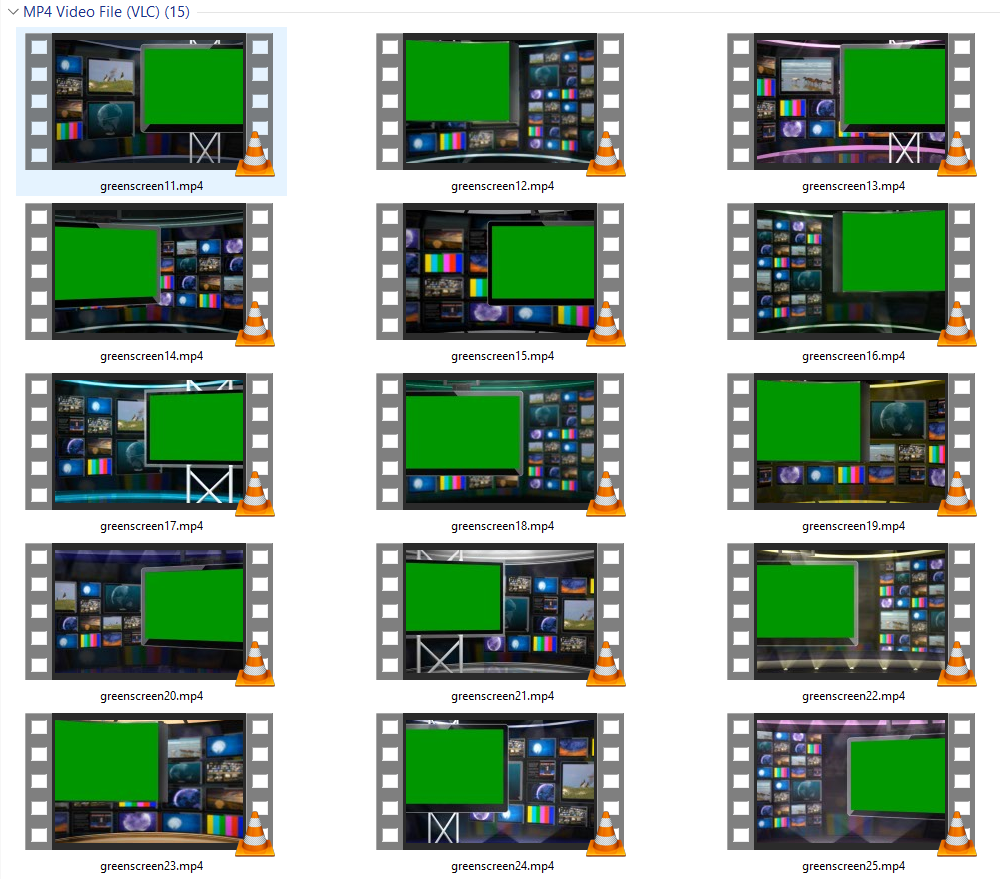Click the file name greenscreen20.mp4
The height and width of the screenshot is (894, 1000).
[x=152, y=696]
